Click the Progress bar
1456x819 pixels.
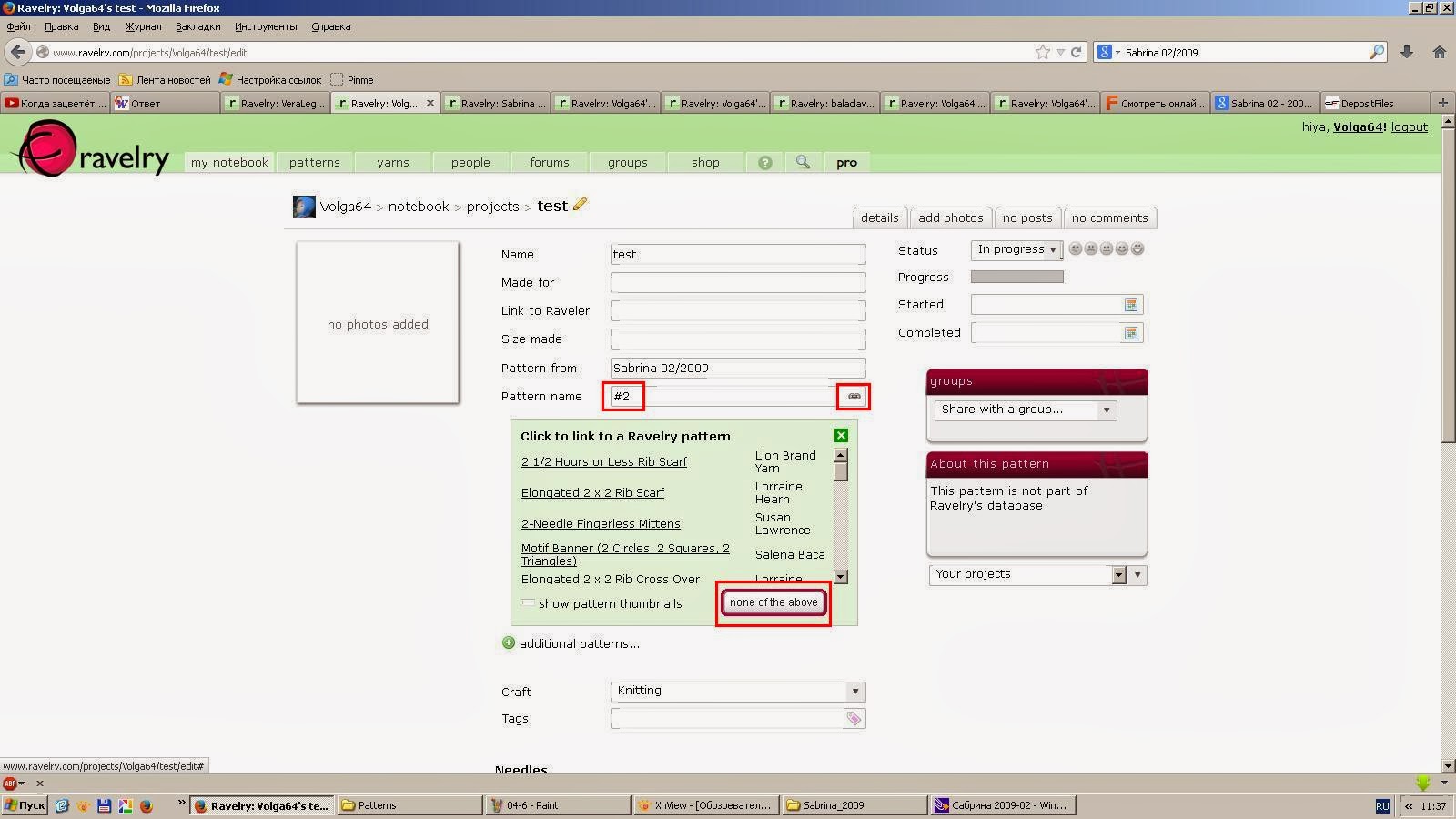1016,277
